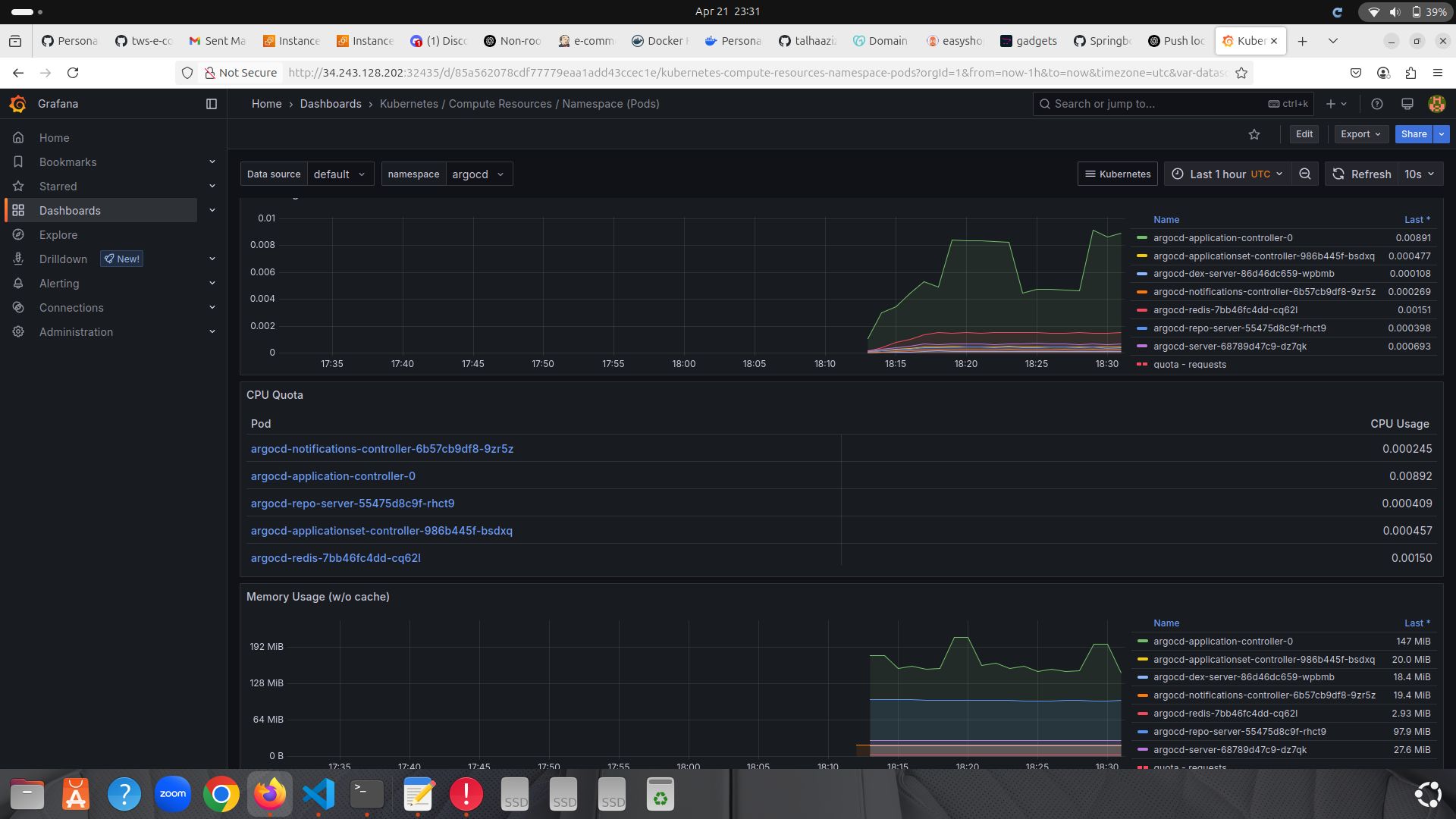Expand the Drilldown section chevron
This screenshot has height=819, width=1456.
(x=212, y=259)
